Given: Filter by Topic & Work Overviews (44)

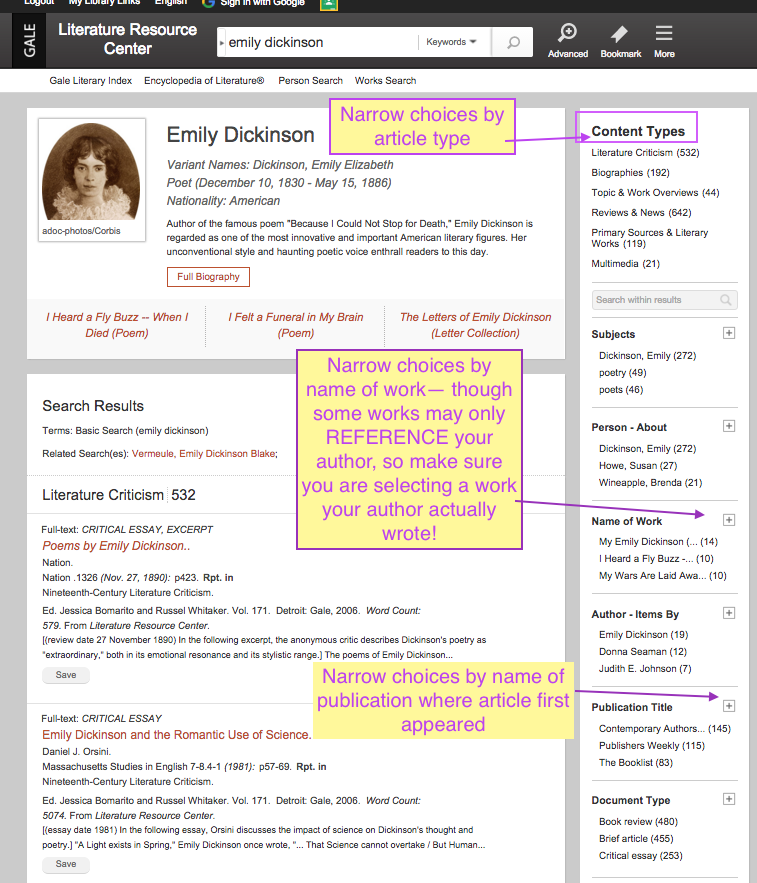Looking at the screenshot, I should pos(655,193).
